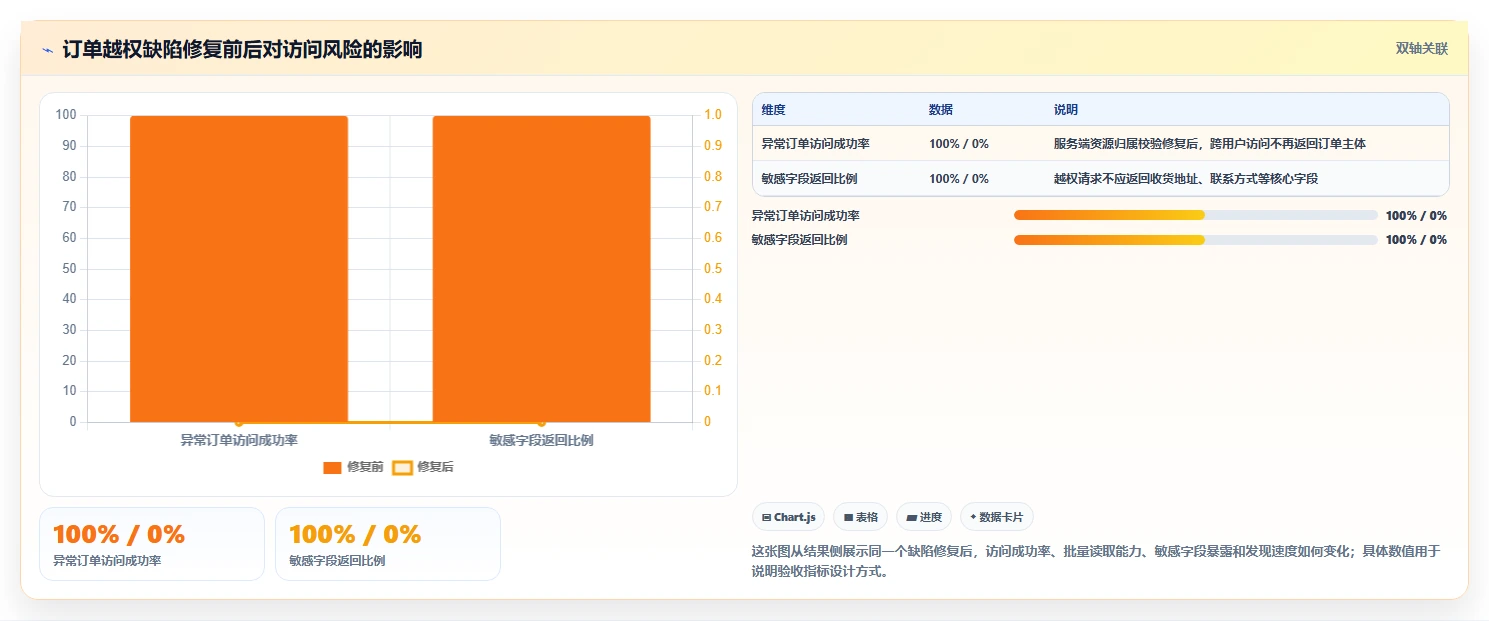Select the 表格 tag chip

pos(860,517)
